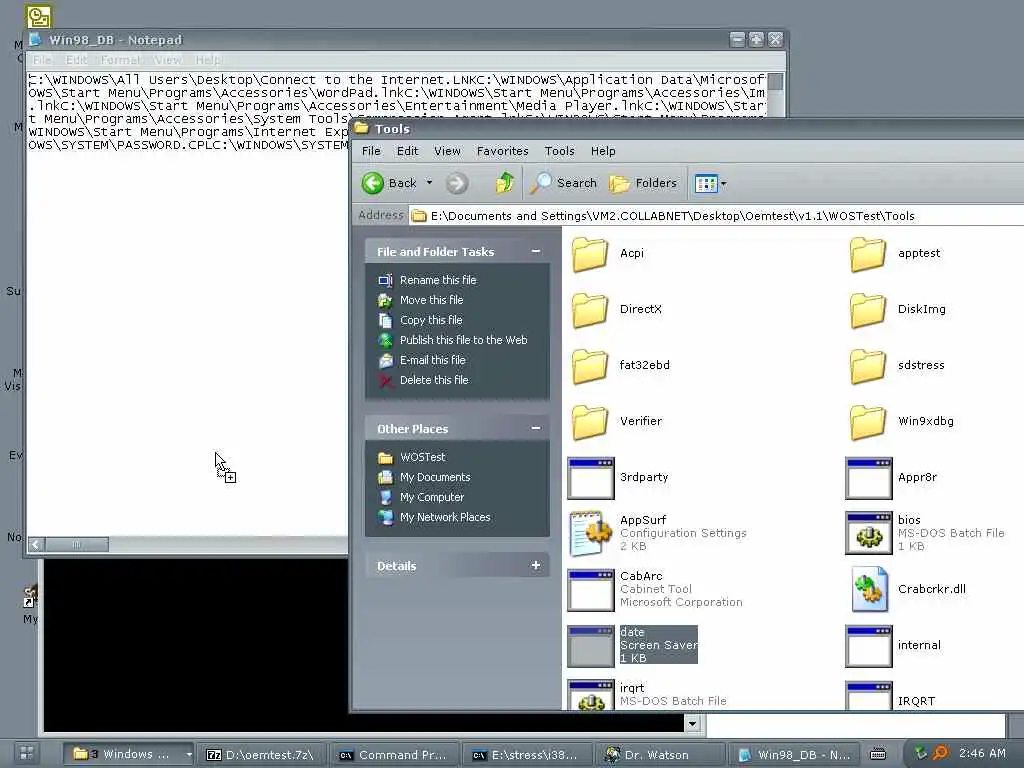The width and height of the screenshot is (1024, 768).
Task: Click the Start menu button
Action: click(x=26, y=754)
